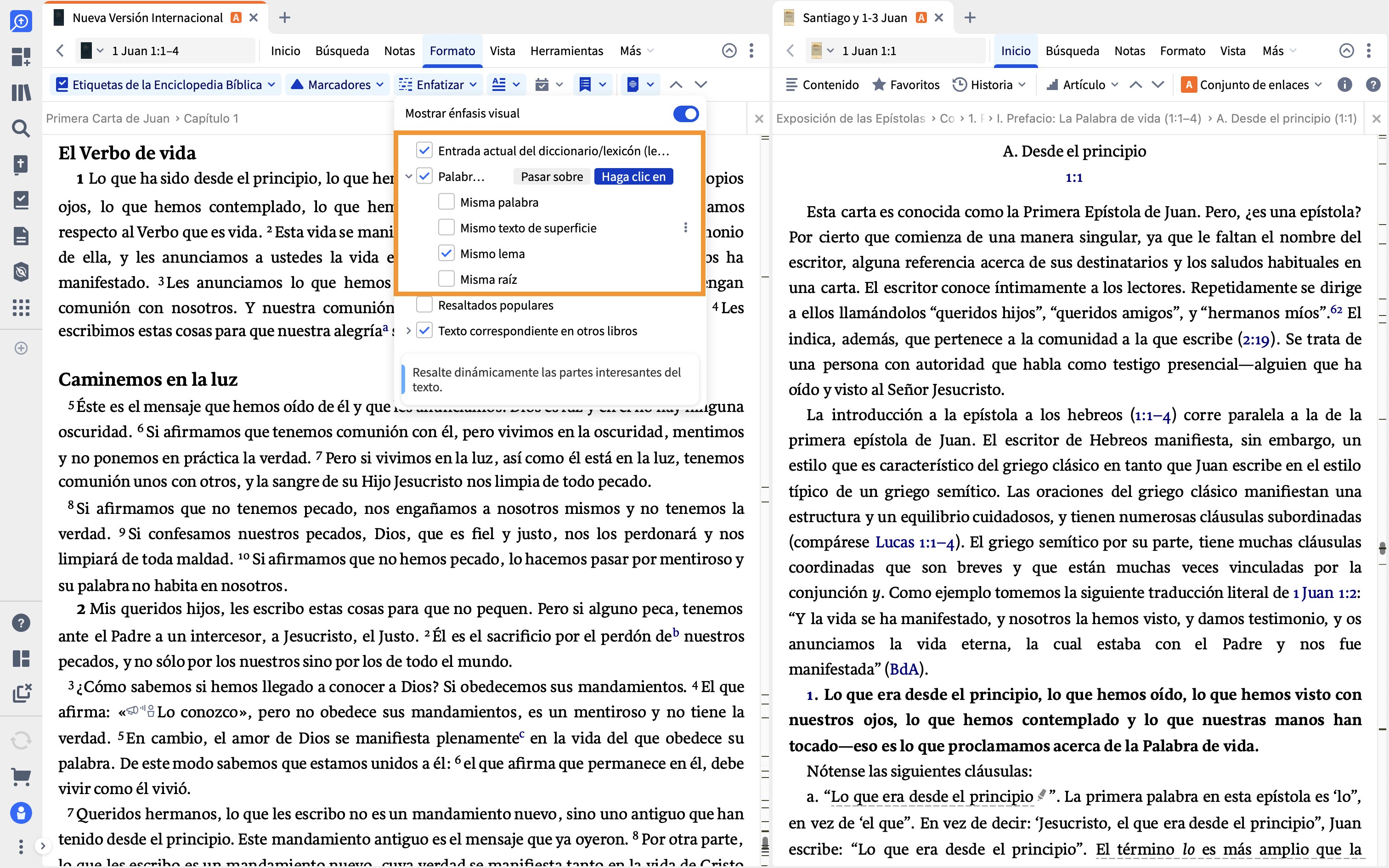Open the Bible plus icon in sidebar
This screenshot has height=868, width=1389.
21,164
